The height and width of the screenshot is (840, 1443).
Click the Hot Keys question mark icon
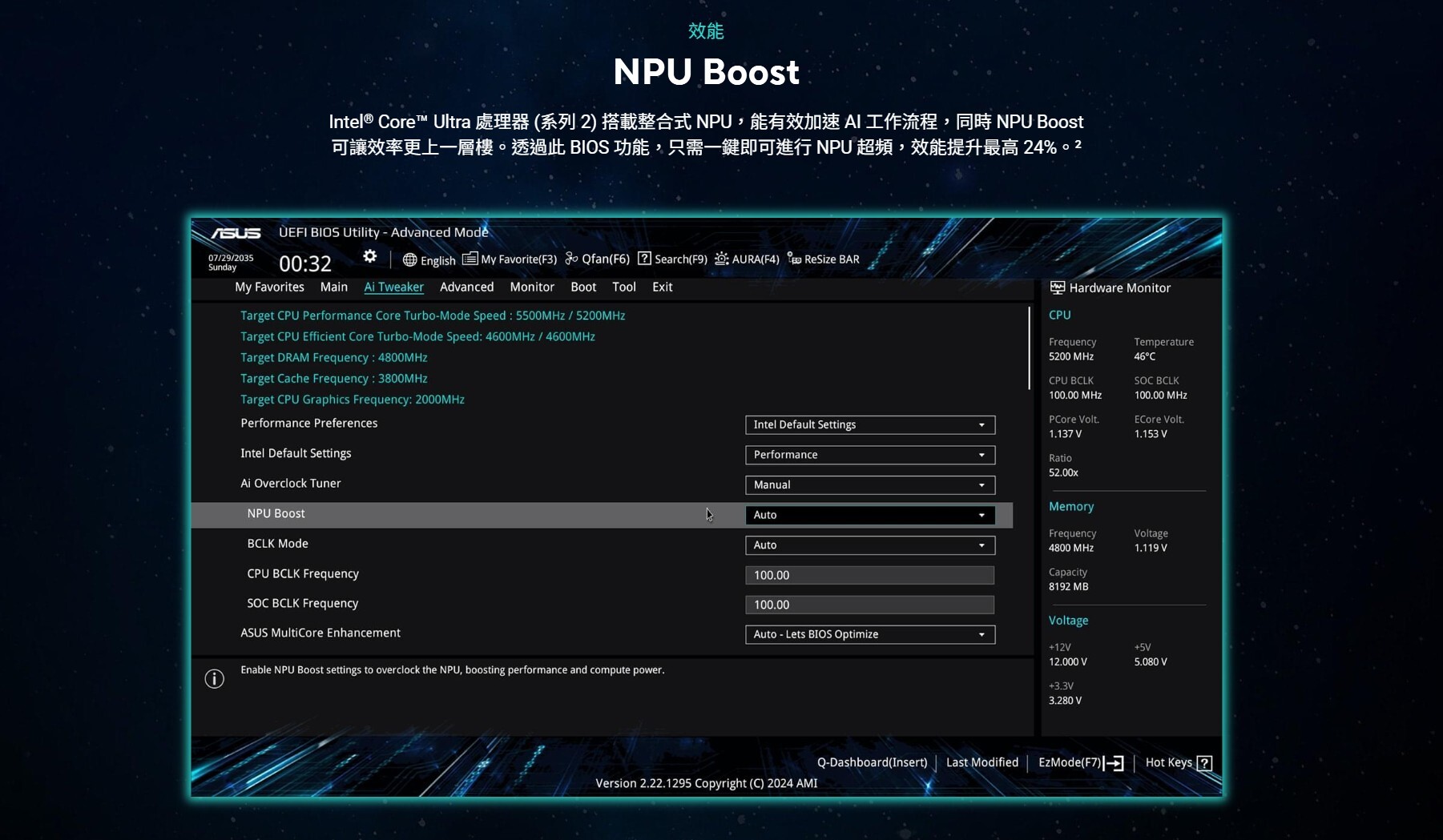(1203, 763)
